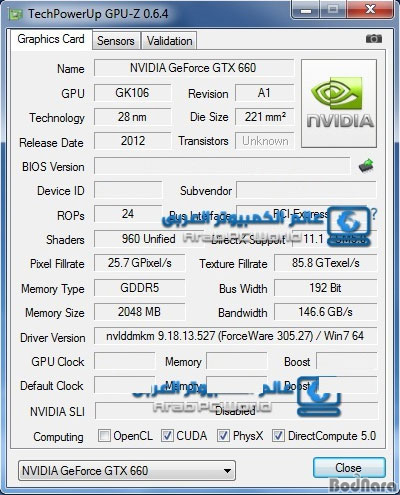400x495 pixels.
Task: Toggle the PhysX checkbox
Action: tap(223, 436)
